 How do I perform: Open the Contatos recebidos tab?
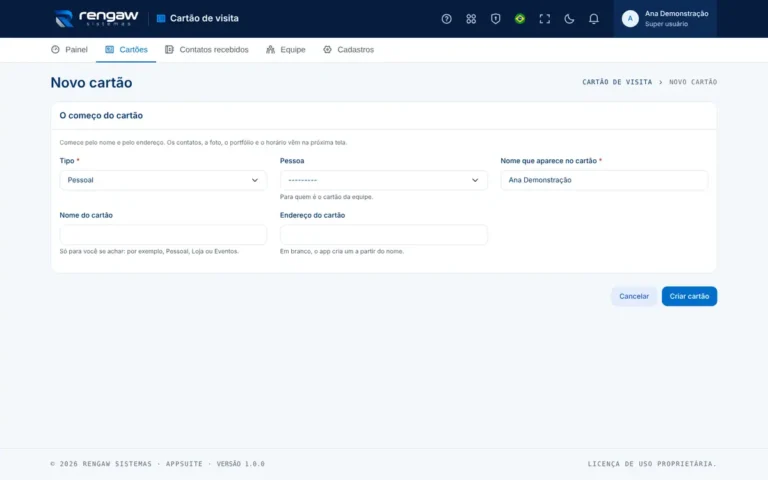[207, 49]
